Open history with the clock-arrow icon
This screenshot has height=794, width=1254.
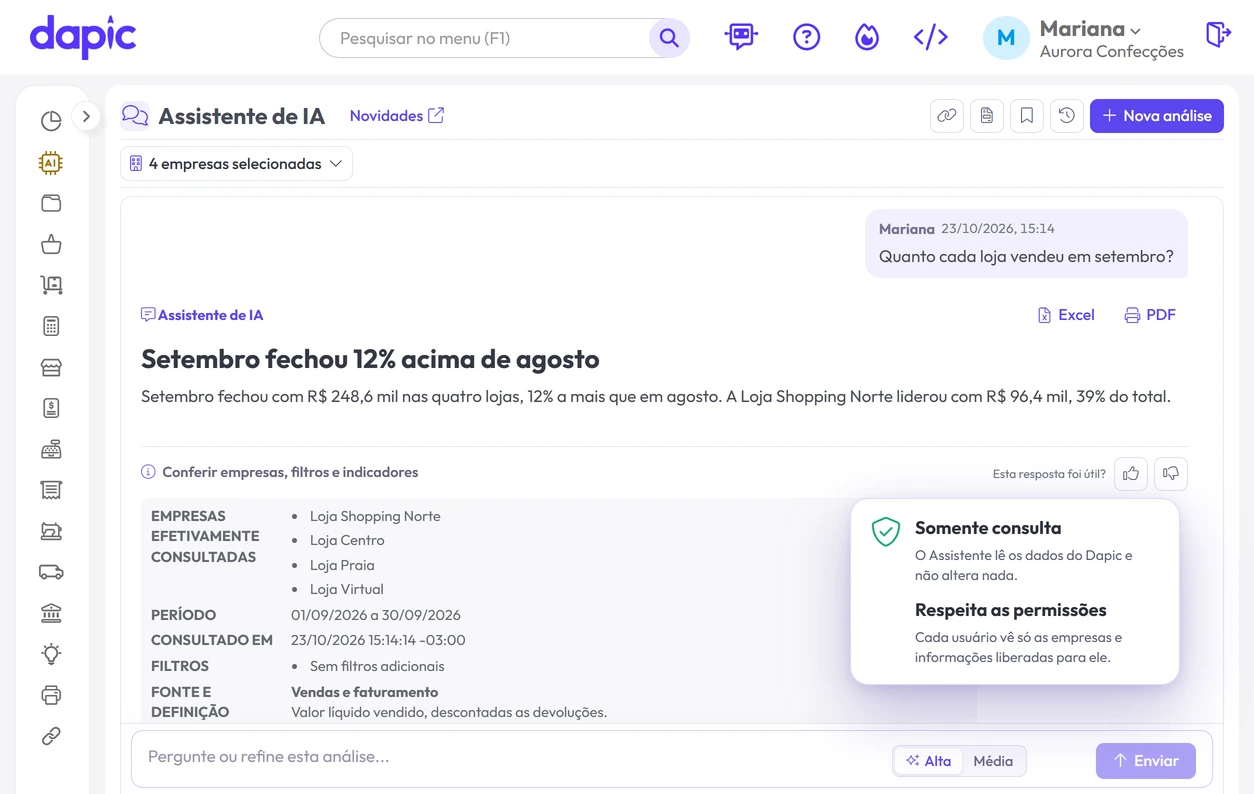pyautogui.click(x=1067, y=116)
